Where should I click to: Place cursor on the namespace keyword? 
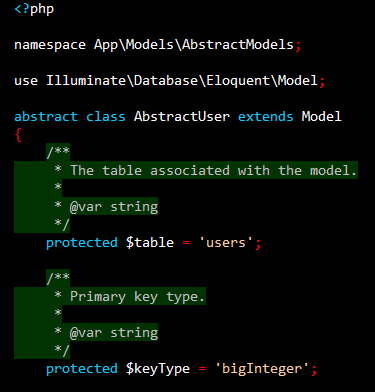(50, 45)
